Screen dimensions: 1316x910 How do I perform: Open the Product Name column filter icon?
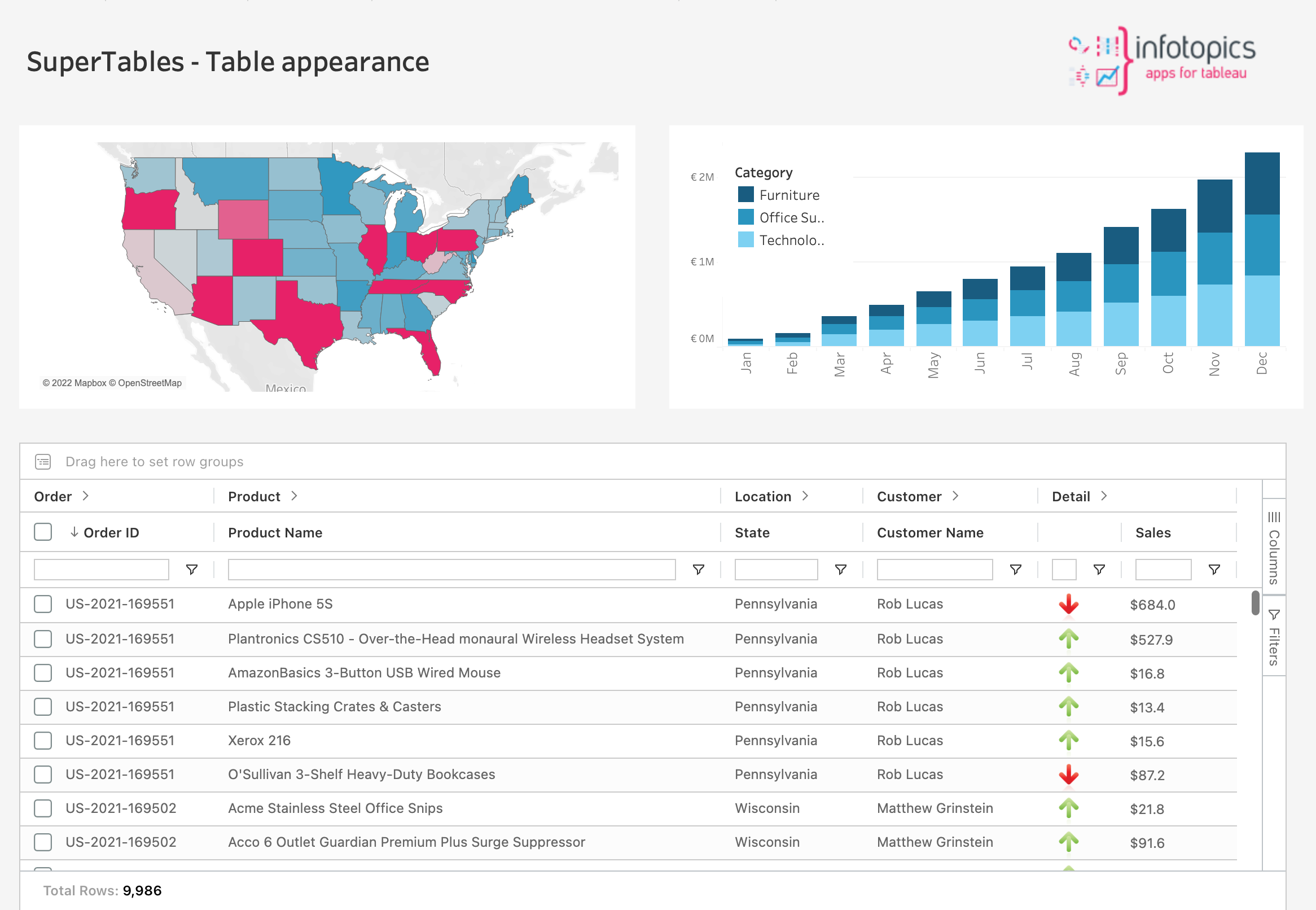click(x=698, y=570)
